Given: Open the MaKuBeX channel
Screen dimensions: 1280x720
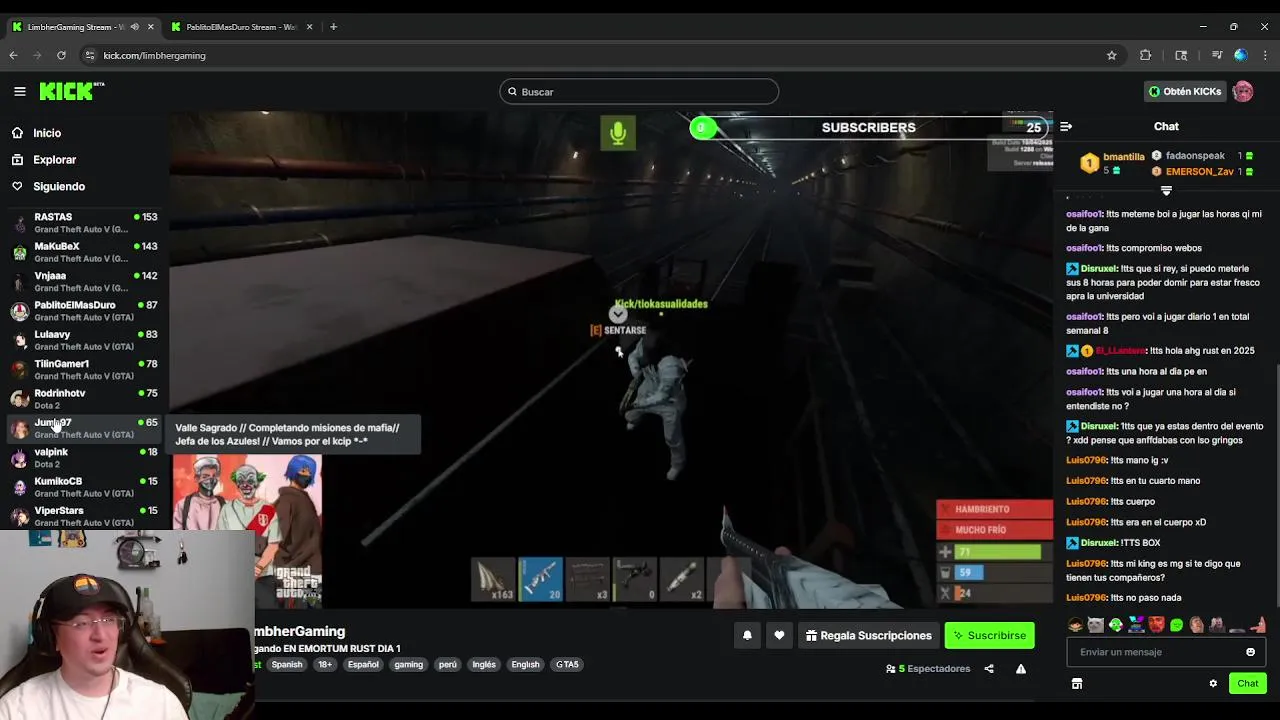Looking at the screenshot, I should 84,252.
